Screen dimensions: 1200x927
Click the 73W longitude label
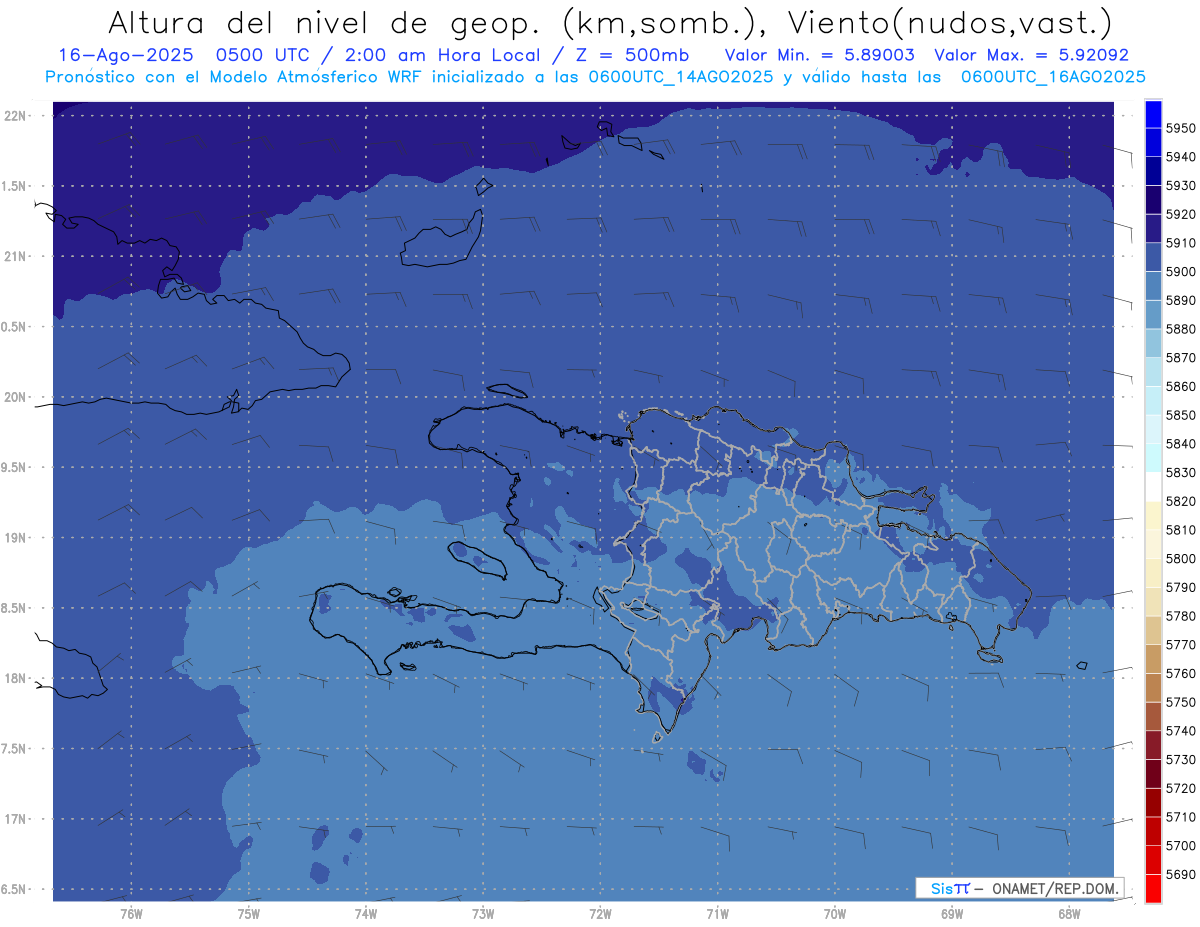click(483, 914)
